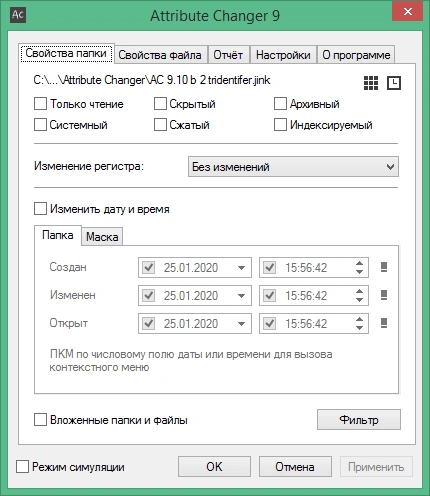Open the Открыт date picker arrow
Screen dimensions: 430x496
pos(241,324)
